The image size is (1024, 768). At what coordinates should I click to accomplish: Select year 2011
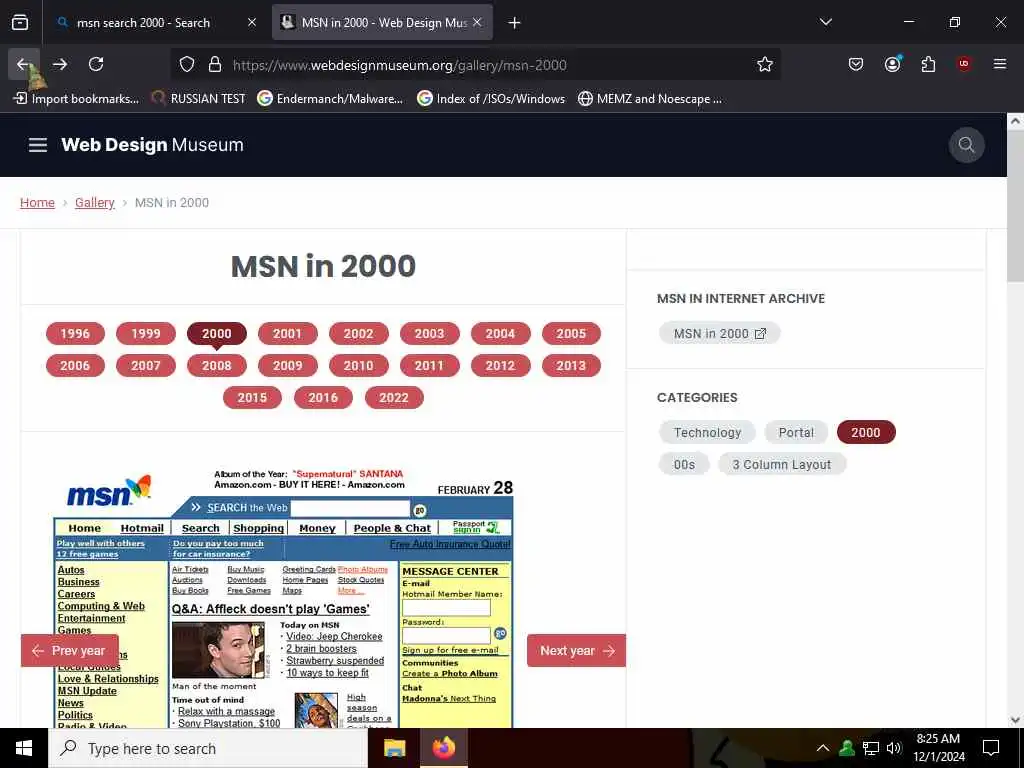429,366
